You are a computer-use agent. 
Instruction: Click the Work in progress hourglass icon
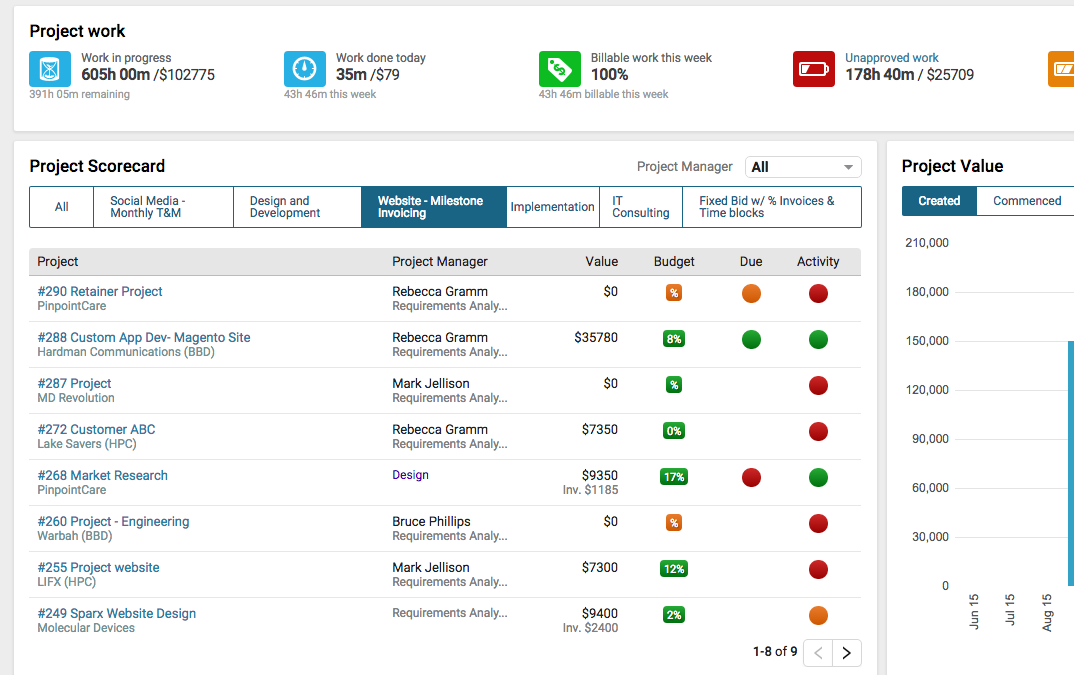(49, 69)
